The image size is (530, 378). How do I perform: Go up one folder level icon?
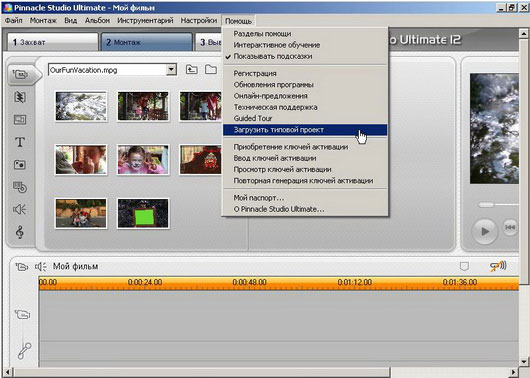point(192,70)
